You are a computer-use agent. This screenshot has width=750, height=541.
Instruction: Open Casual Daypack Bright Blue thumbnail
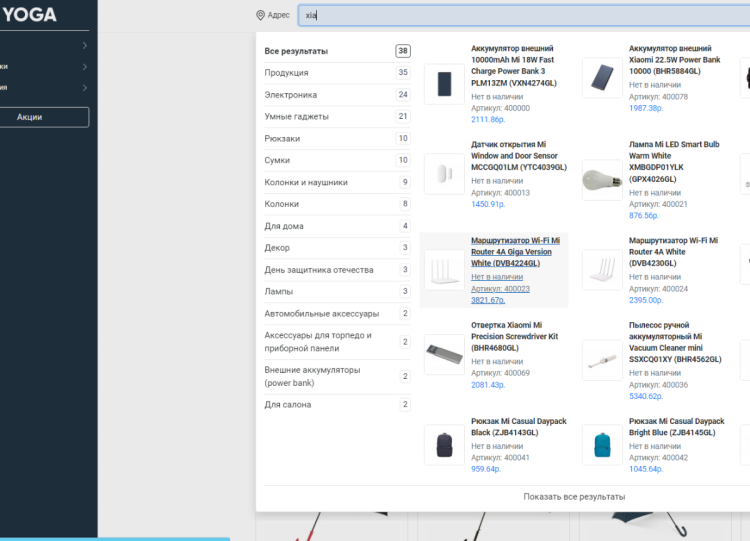pos(602,445)
